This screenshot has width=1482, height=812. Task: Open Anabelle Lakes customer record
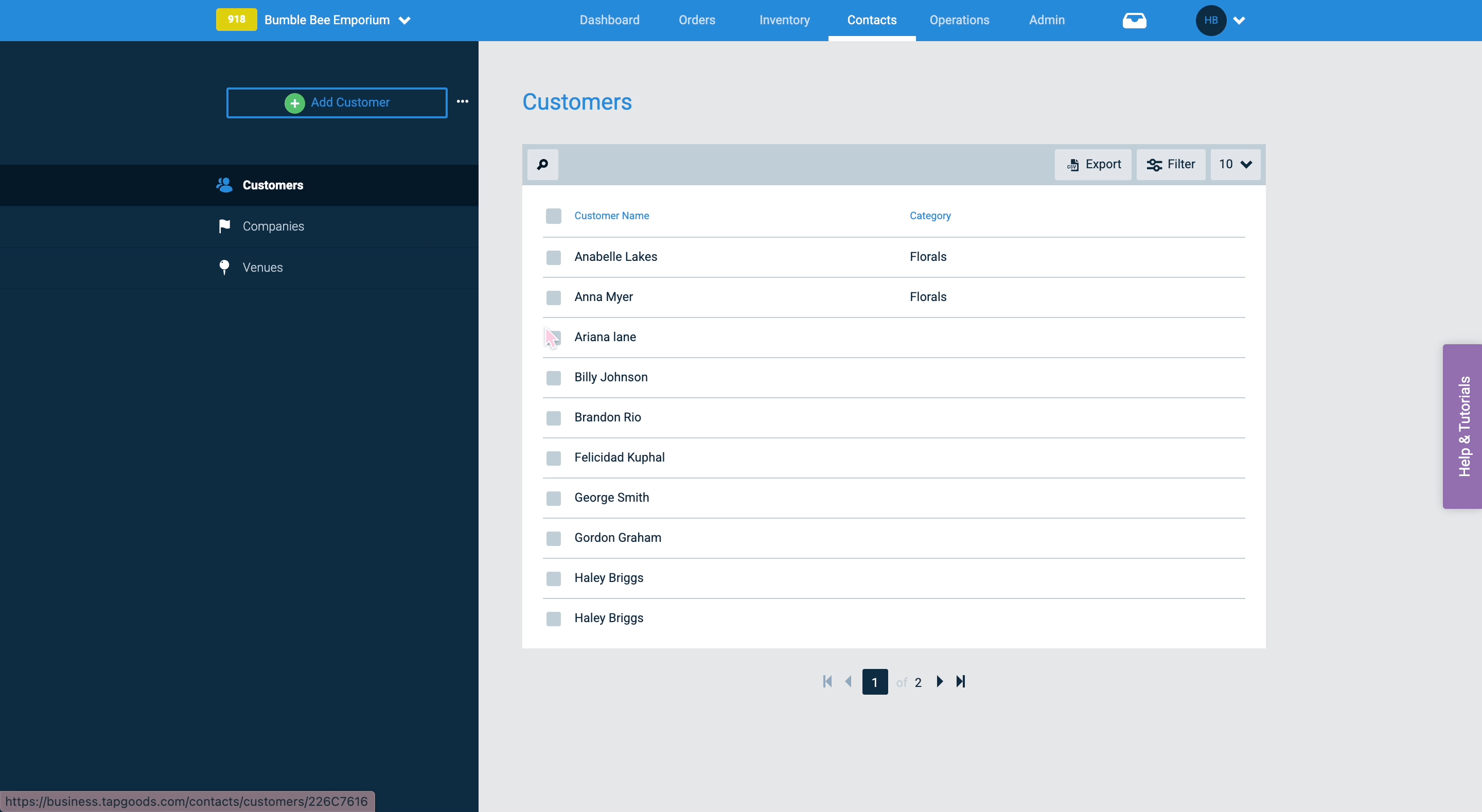point(615,257)
